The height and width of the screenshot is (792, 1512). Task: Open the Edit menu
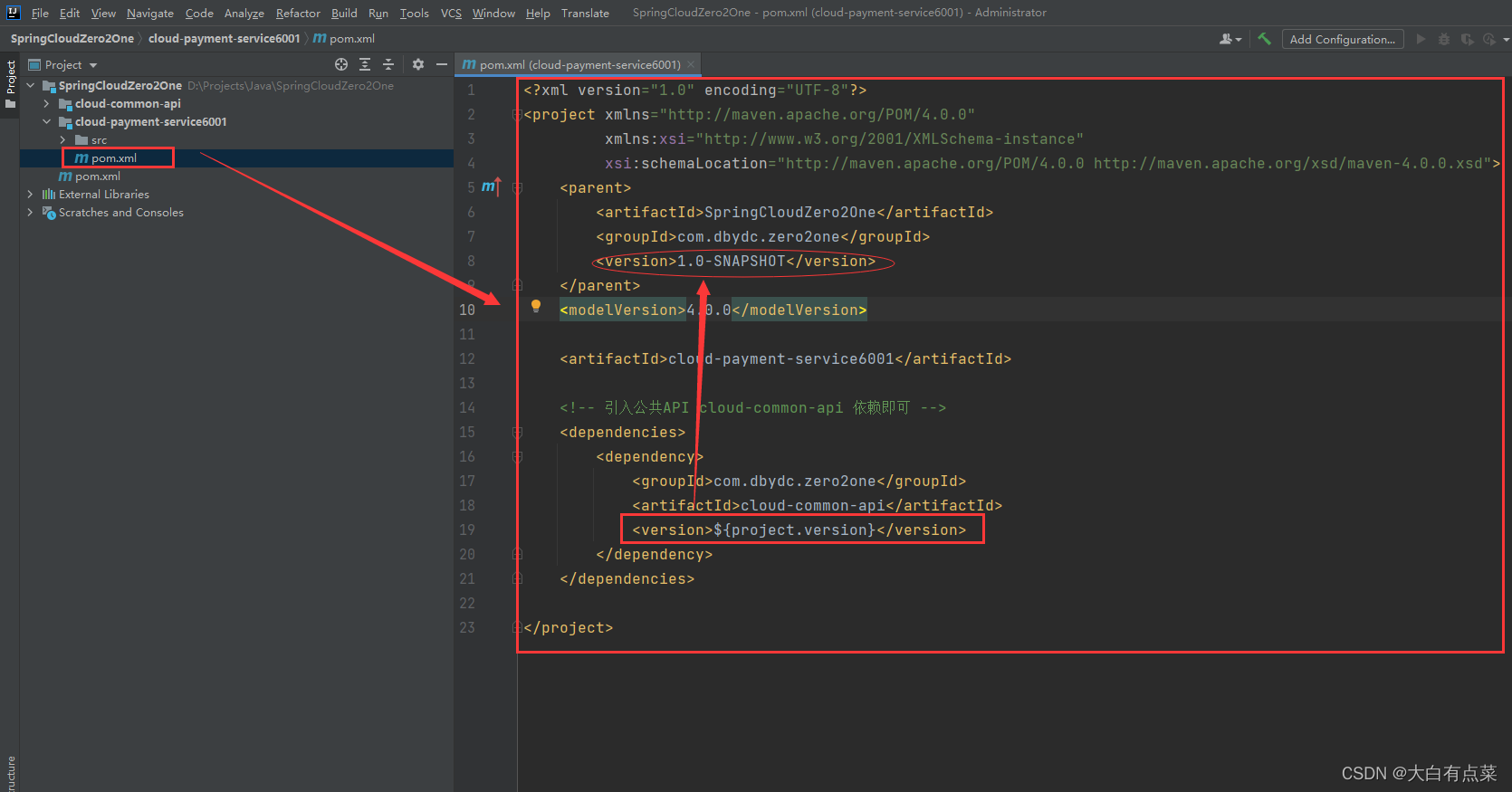(x=70, y=13)
